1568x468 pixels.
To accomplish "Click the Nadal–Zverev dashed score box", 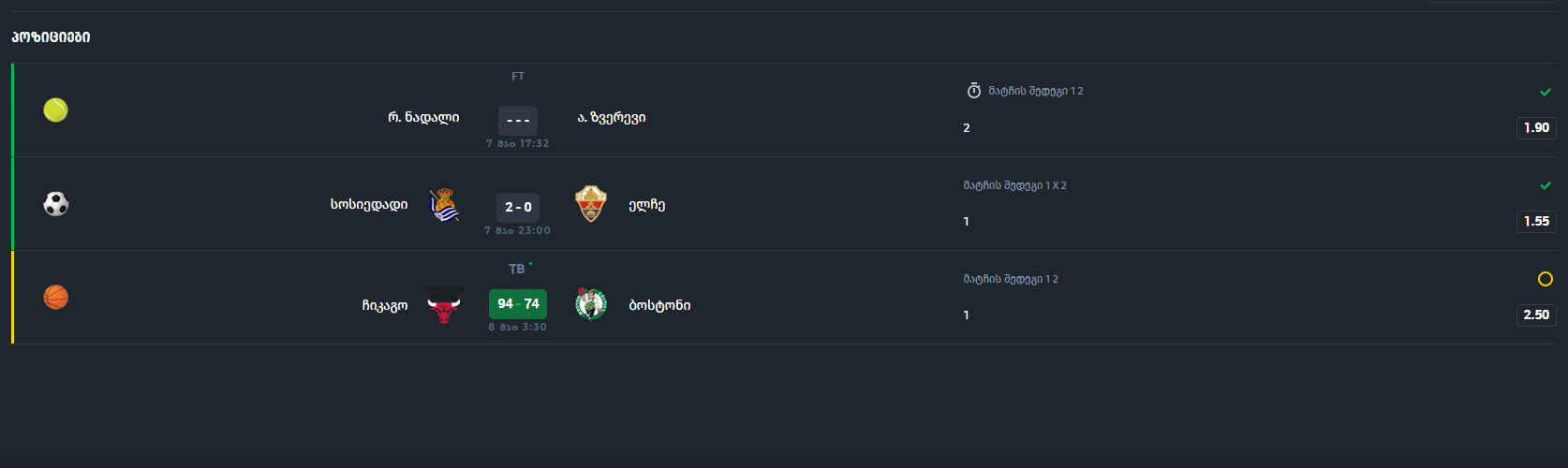I will pos(518,120).
